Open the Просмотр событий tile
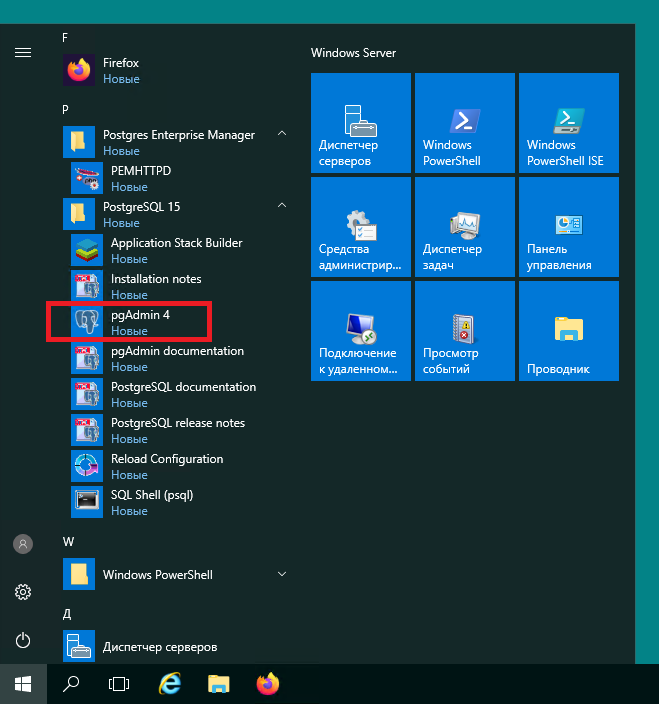Image resolution: width=659 pixels, height=704 pixels. point(465,331)
